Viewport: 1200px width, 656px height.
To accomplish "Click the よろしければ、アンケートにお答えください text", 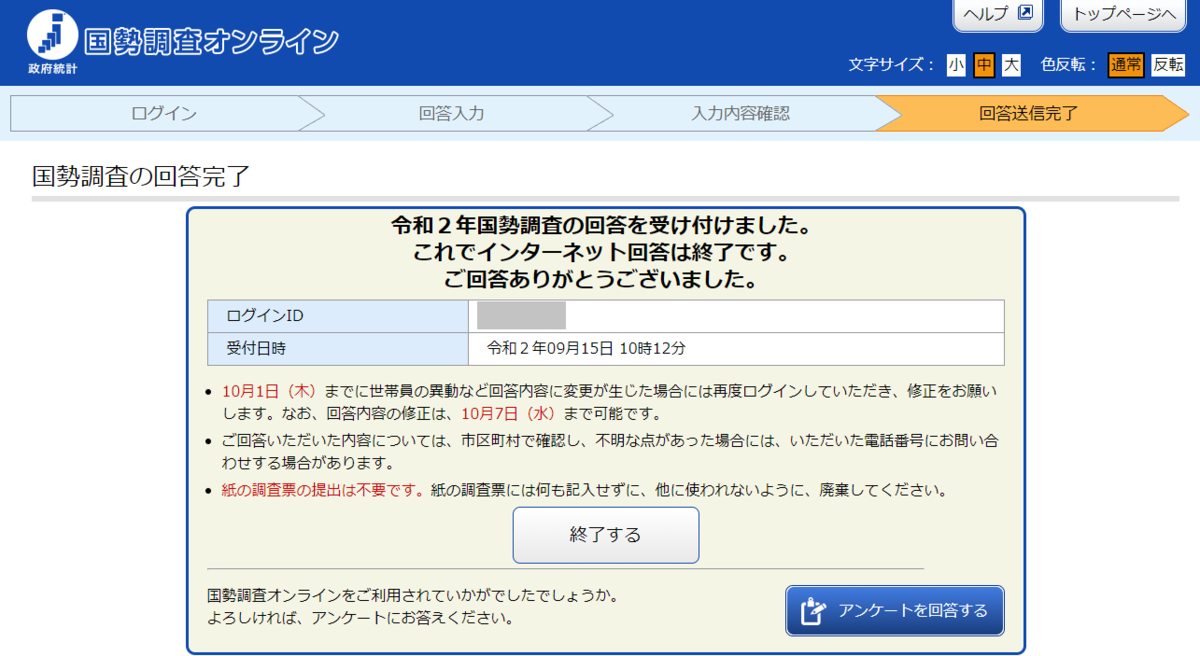I will (361, 618).
